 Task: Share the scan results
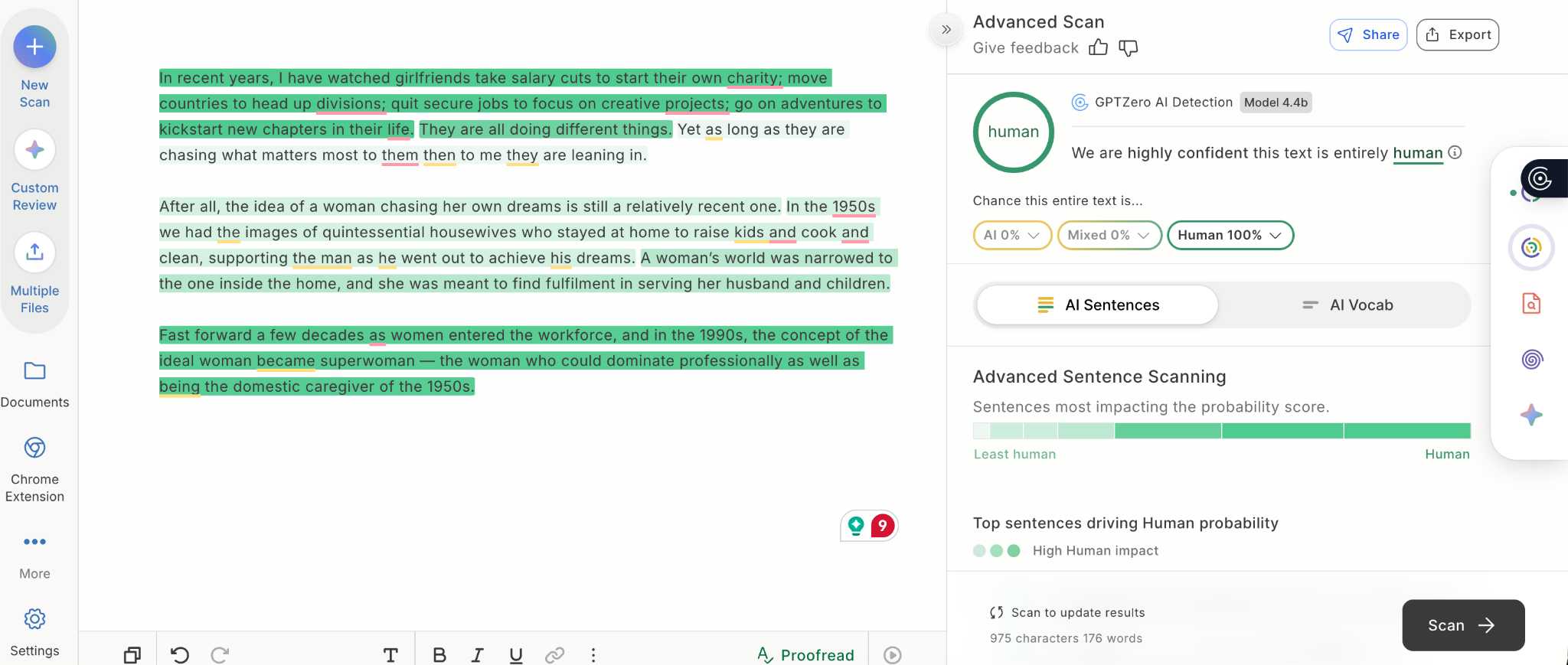pos(1368,34)
